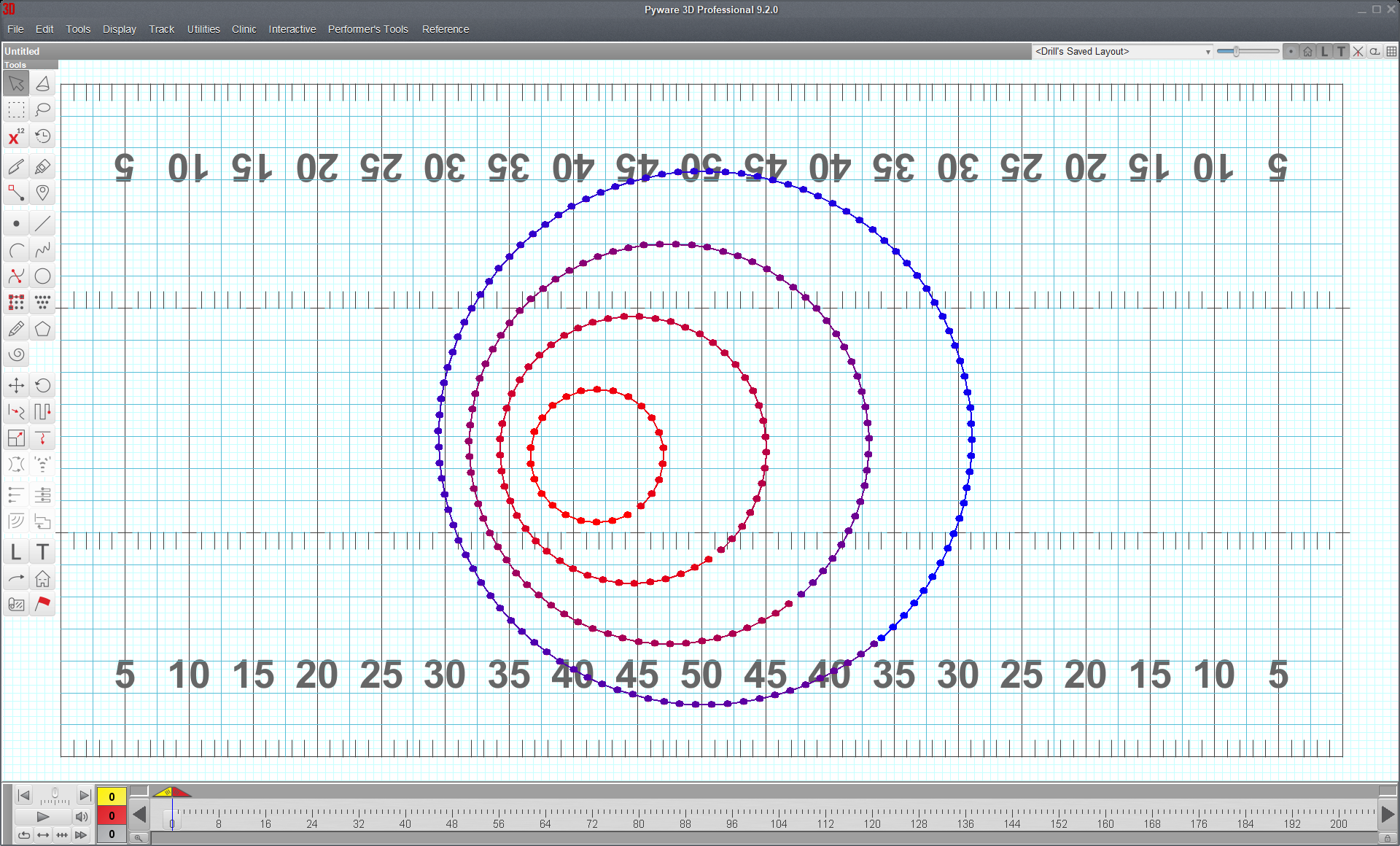Click the red Flag tool
1400x846 pixels.
click(43, 604)
